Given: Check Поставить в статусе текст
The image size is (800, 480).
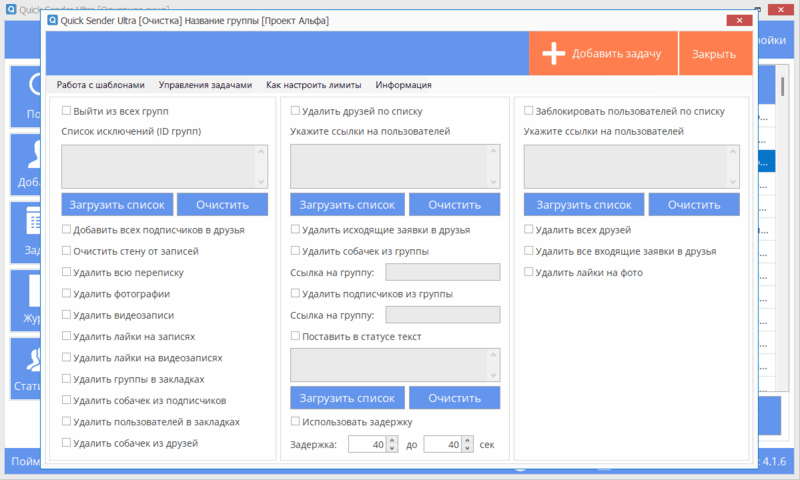Looking at the screenshot, I should pos(295,336).
